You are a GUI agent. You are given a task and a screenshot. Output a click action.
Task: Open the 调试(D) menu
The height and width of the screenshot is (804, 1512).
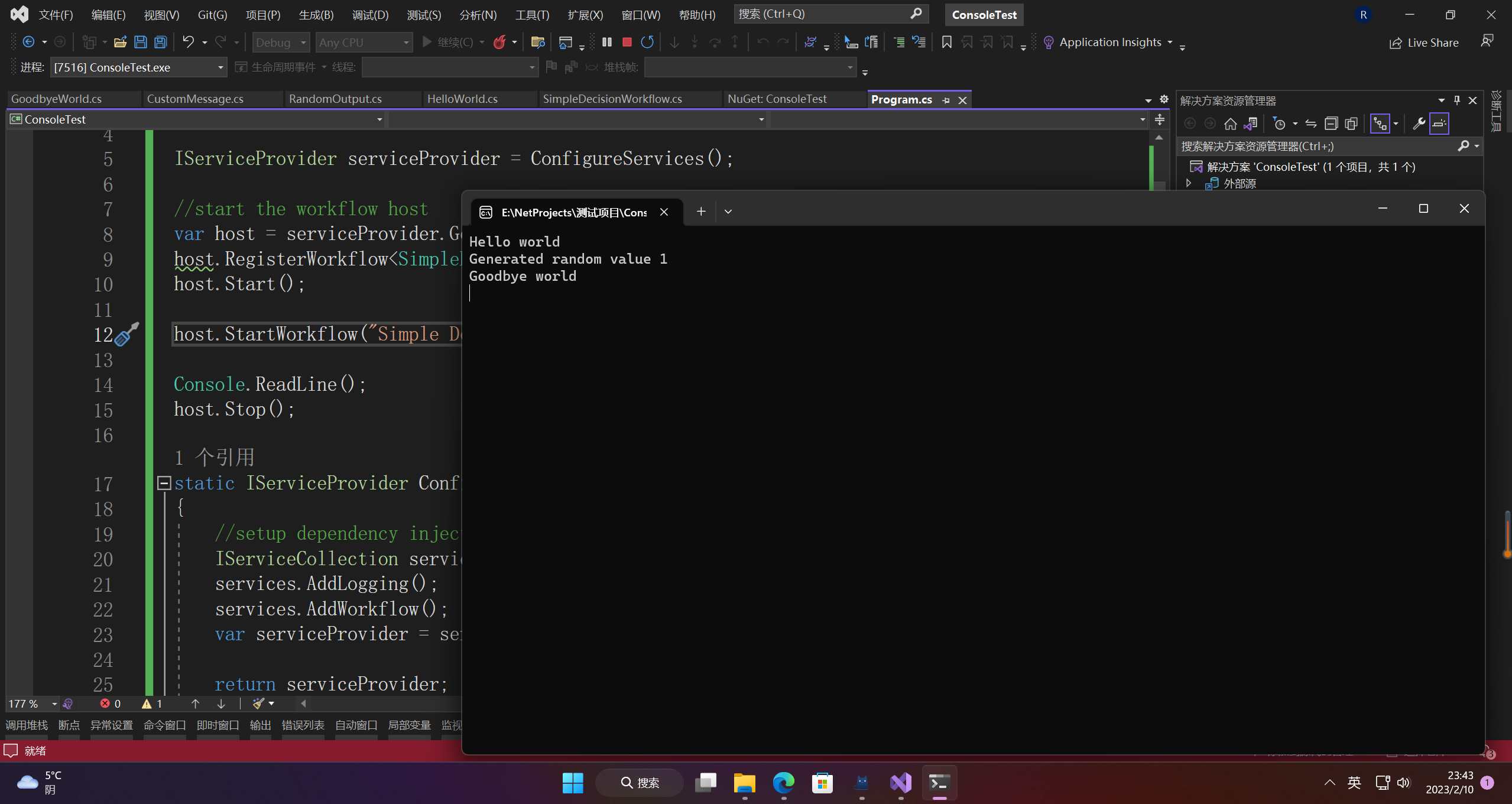tap(370, 15)
